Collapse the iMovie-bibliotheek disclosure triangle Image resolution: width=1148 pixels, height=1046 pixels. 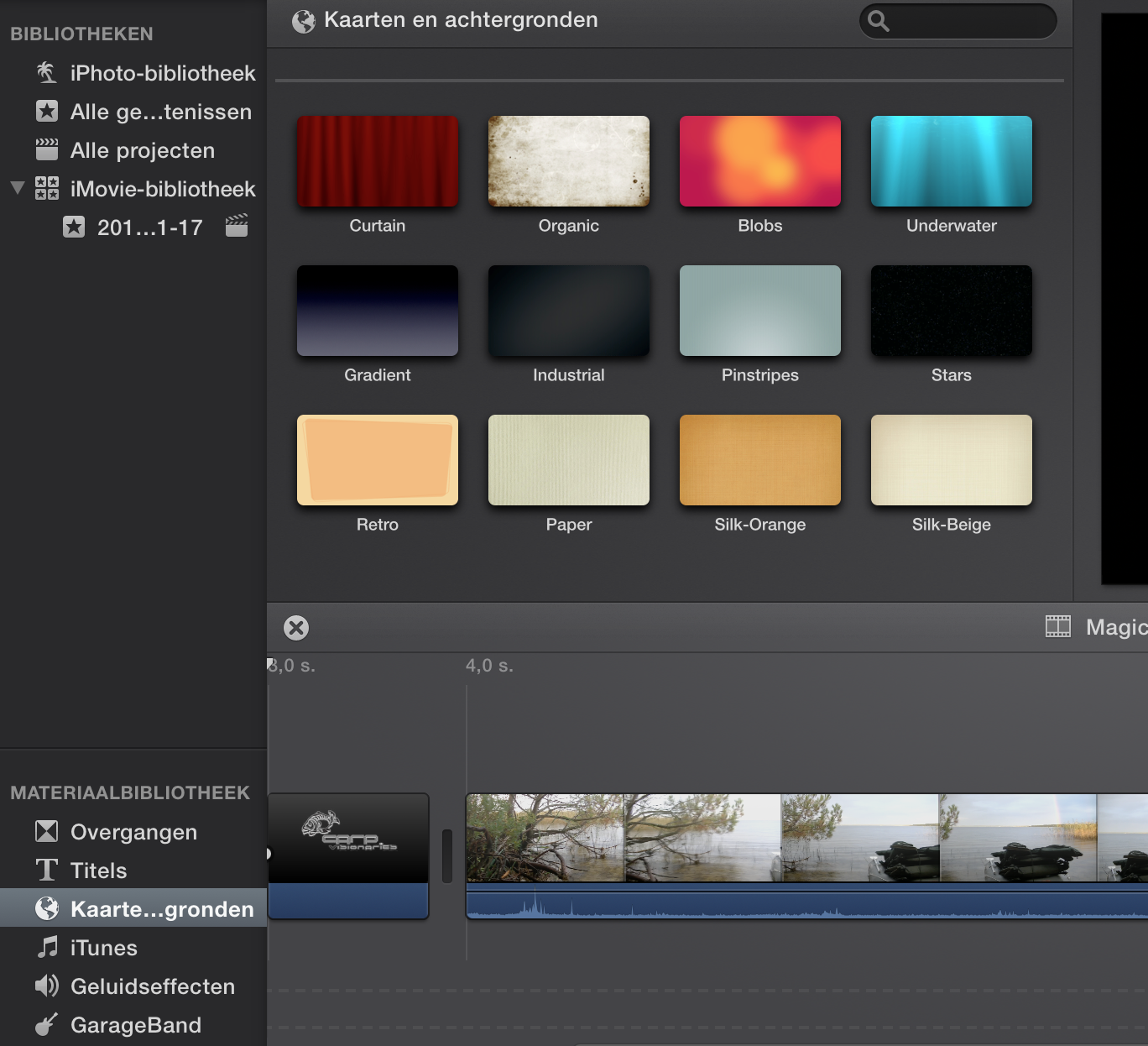pyautogui.click(x=16, y=187)
